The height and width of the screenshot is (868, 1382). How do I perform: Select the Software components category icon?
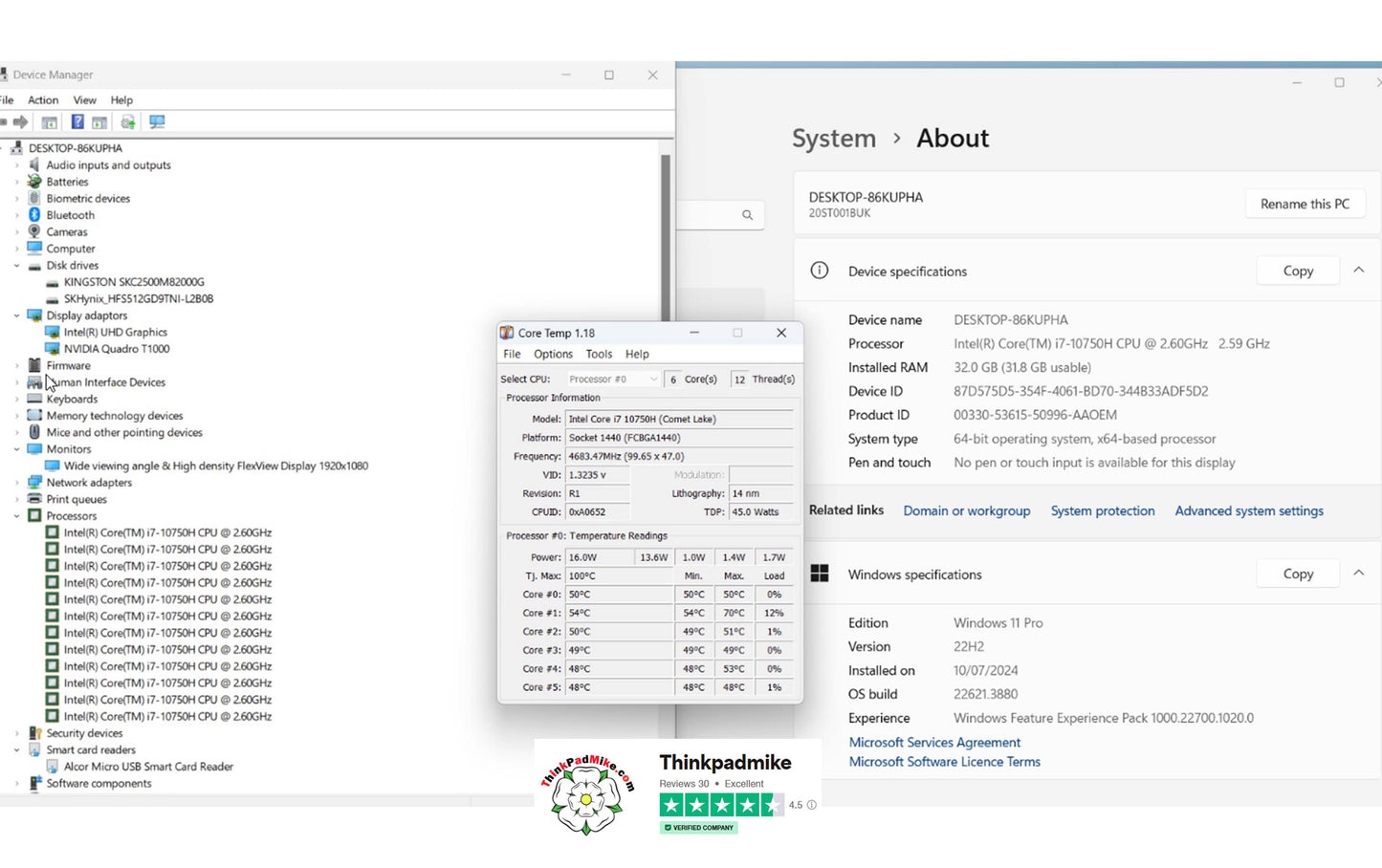point(34,784)
